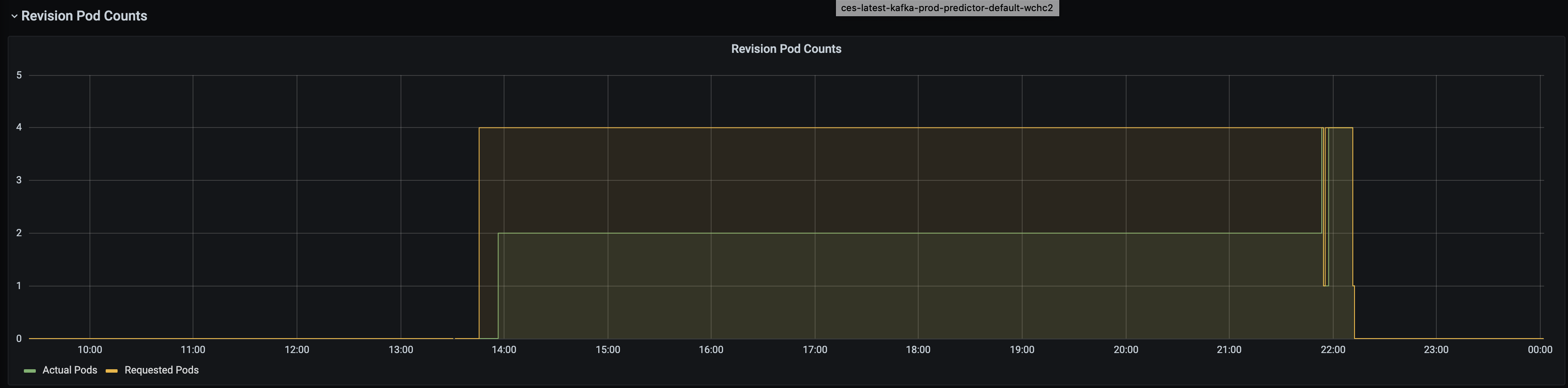1568x388 pixels.
Task: Click the 22:00 time axis label
Action: tap(1332, 350)
